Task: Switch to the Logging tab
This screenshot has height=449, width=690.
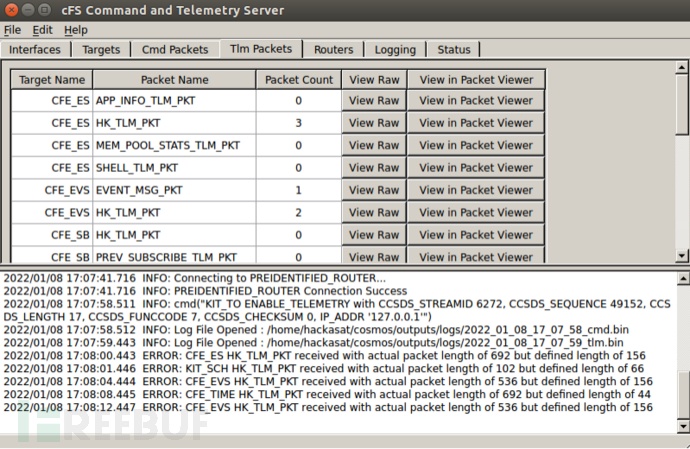Action: point(395,49)
